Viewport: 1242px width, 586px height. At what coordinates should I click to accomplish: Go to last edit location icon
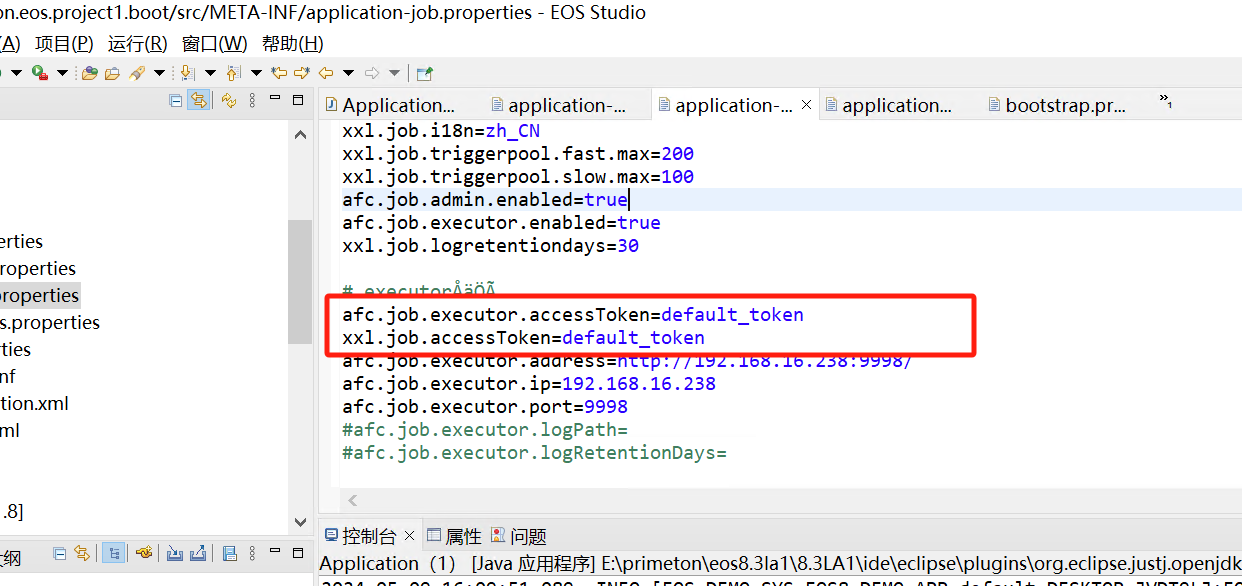point(279,73)
